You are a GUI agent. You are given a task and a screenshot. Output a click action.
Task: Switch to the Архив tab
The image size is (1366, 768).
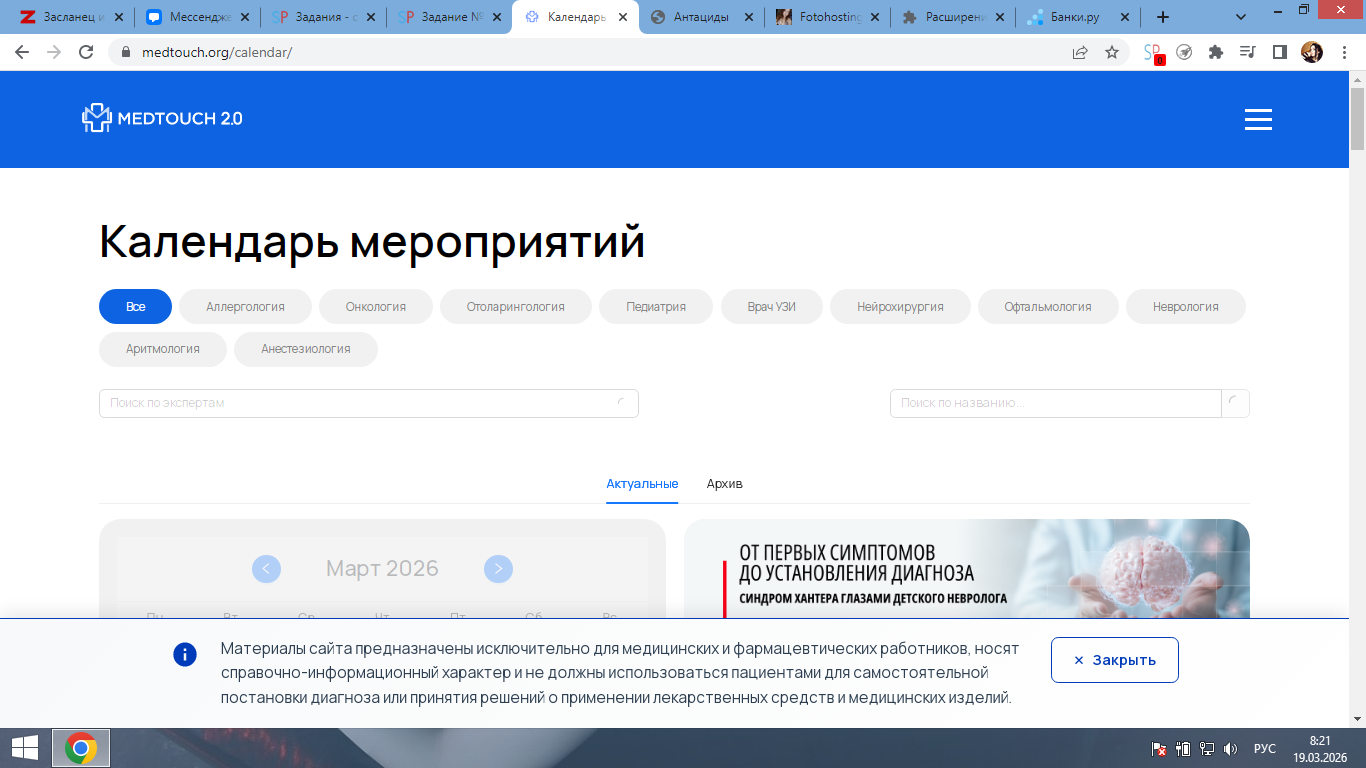pyautogui.click(x=724, y=484)
